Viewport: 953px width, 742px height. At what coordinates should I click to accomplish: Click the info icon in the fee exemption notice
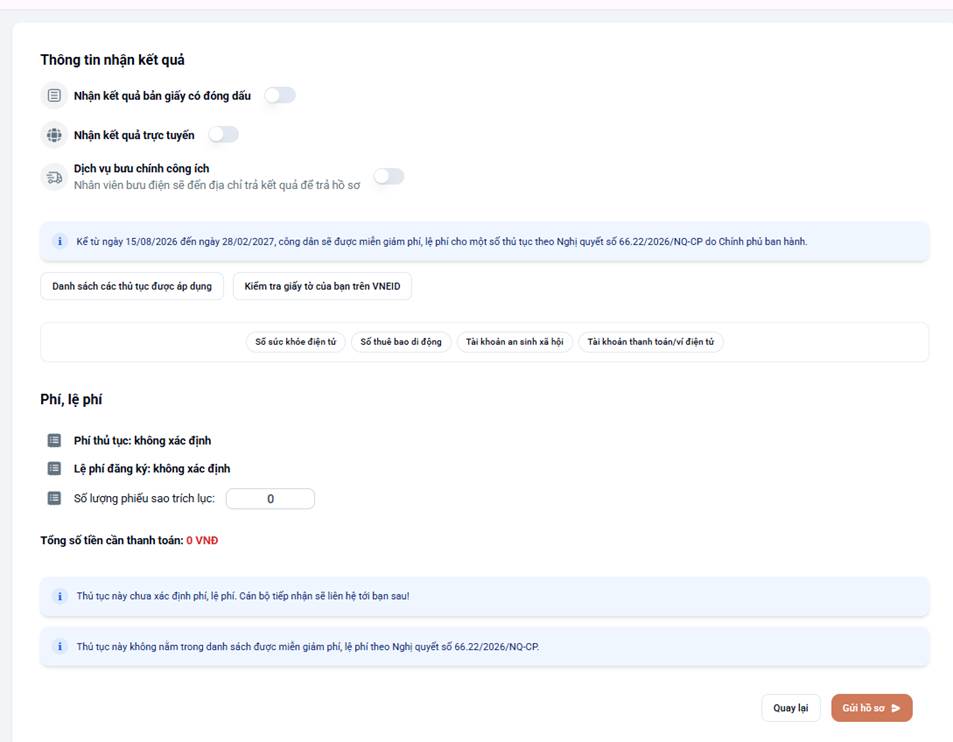click(x=60, y=242)
